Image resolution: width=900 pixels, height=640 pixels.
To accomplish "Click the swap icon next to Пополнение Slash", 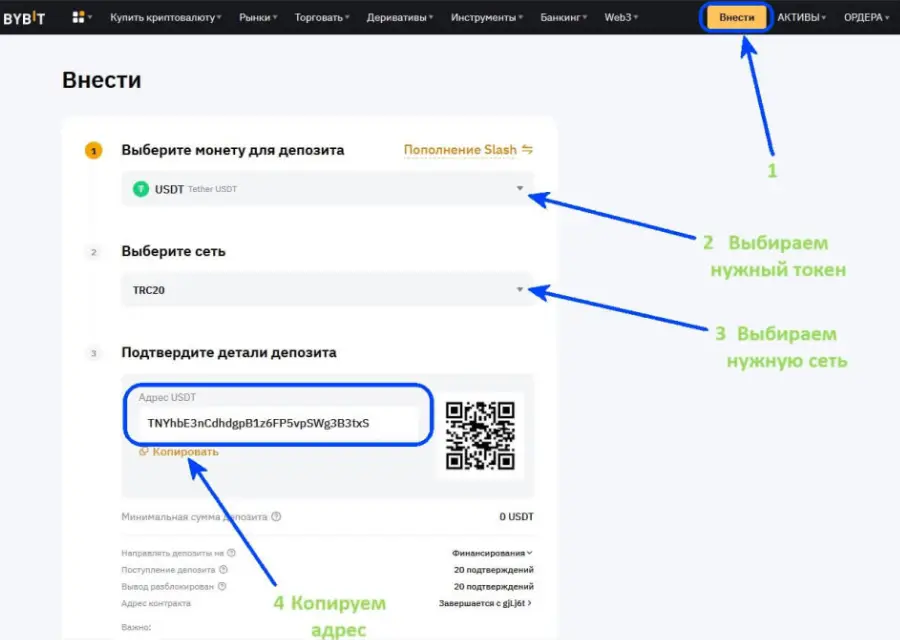I will coord(527,149).
